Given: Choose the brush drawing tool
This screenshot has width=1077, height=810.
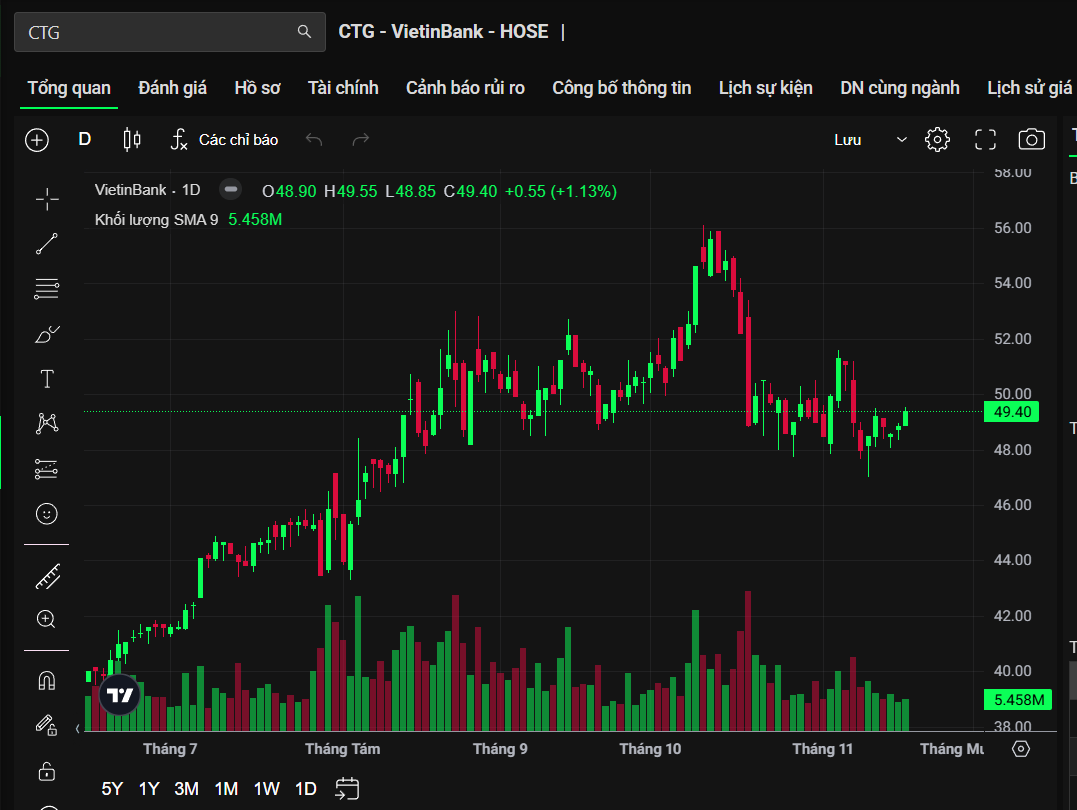Looking at the screenshot, I should click(46, 334).
